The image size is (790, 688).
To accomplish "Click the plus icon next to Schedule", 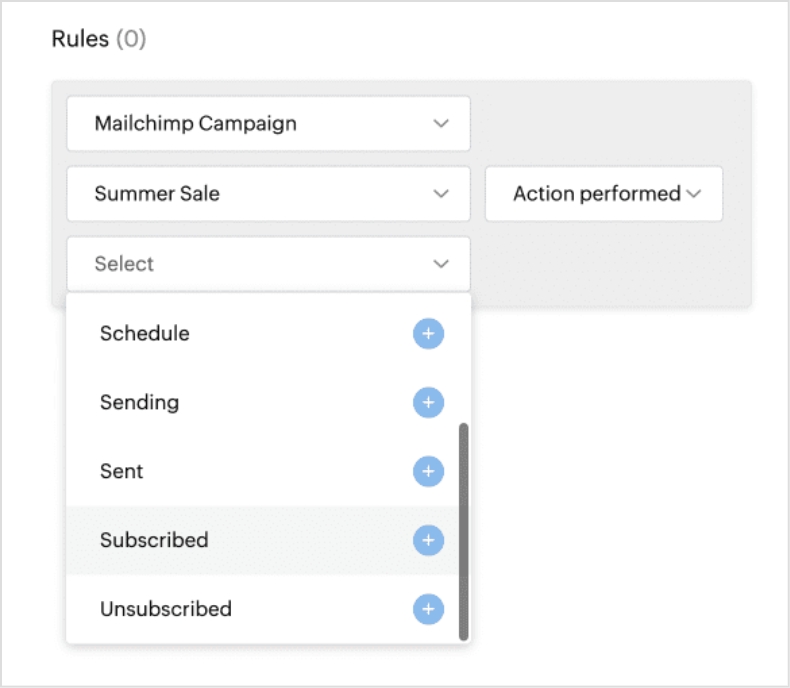I will click(x=428, y=334).
